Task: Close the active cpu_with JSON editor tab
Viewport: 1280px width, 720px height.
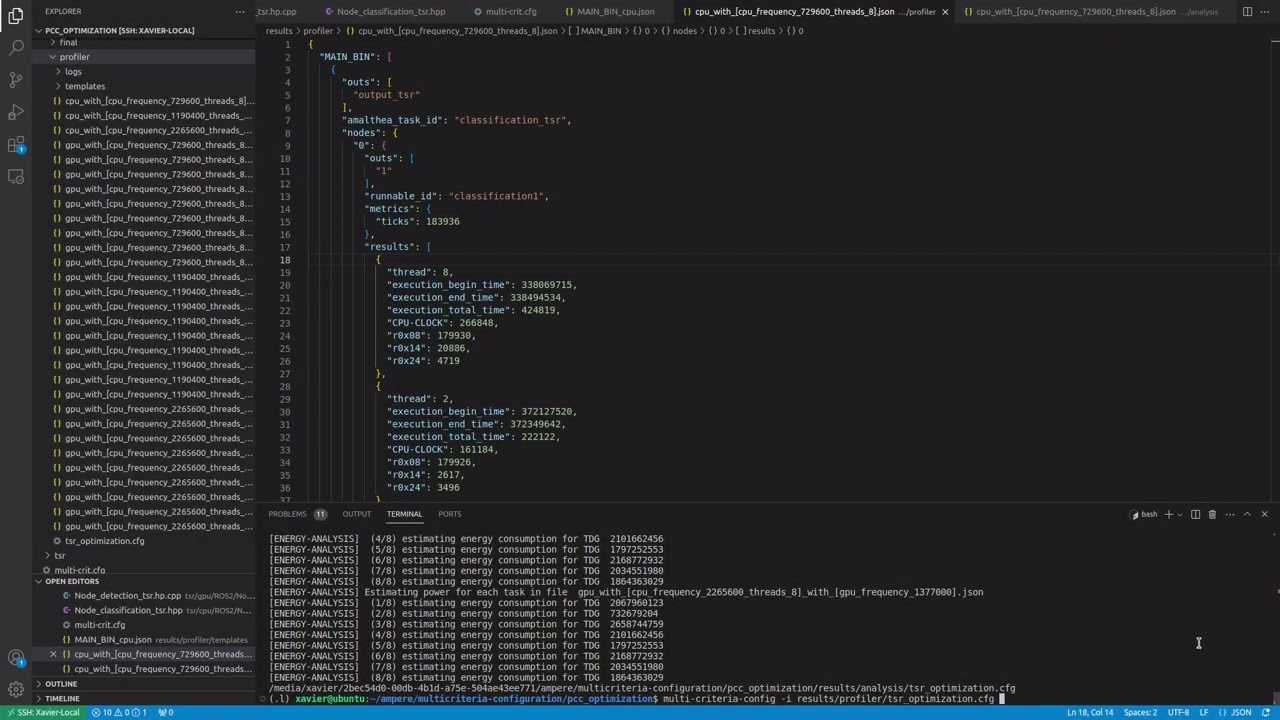Action: tap(945, 12)
